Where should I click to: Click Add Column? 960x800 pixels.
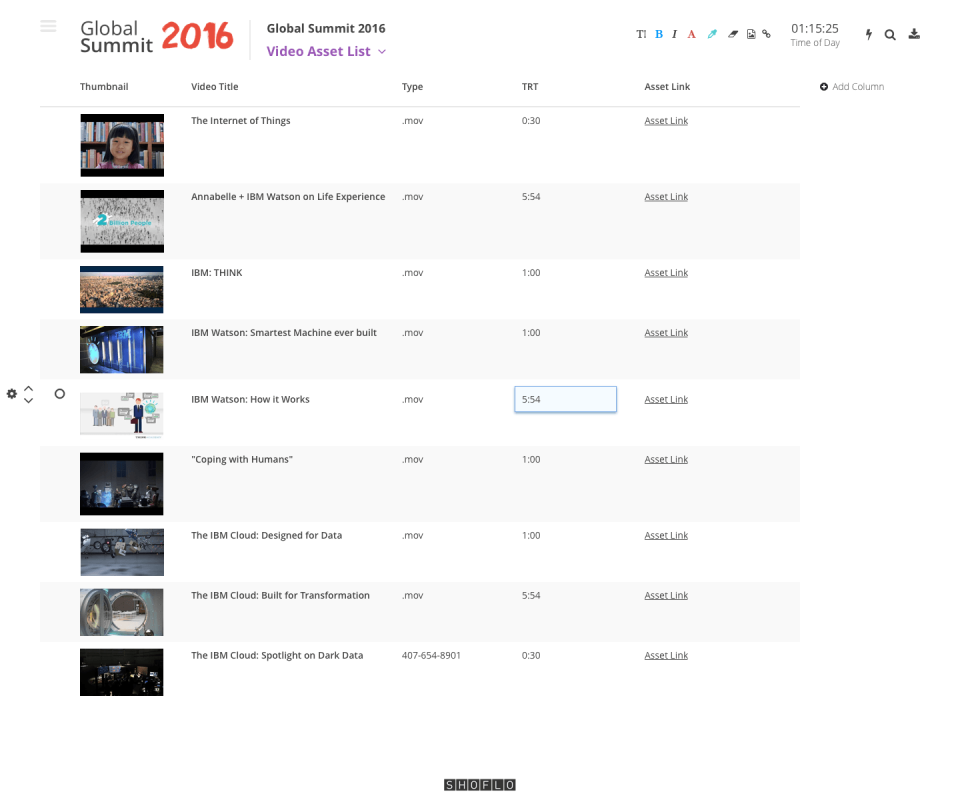pos(851,86)
